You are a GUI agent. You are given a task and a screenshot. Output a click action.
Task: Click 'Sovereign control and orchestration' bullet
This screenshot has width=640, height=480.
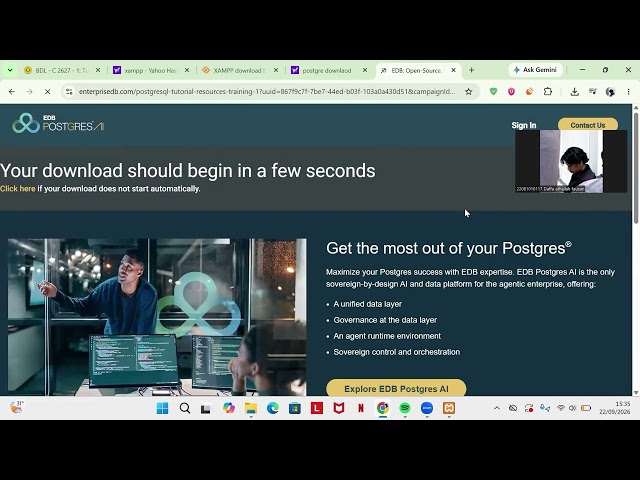click(396, 352)
